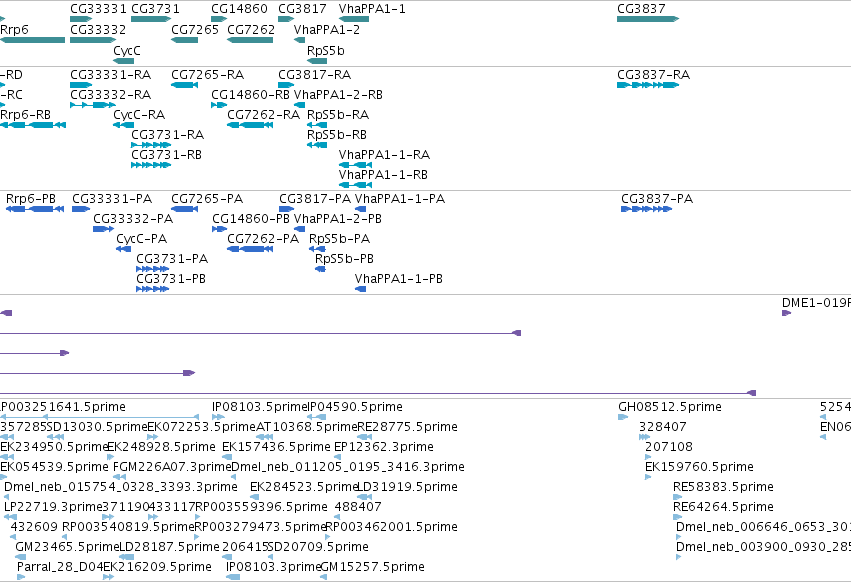
Task: Select the VhaPPA1-1 gene label
Action: point(372,9)
